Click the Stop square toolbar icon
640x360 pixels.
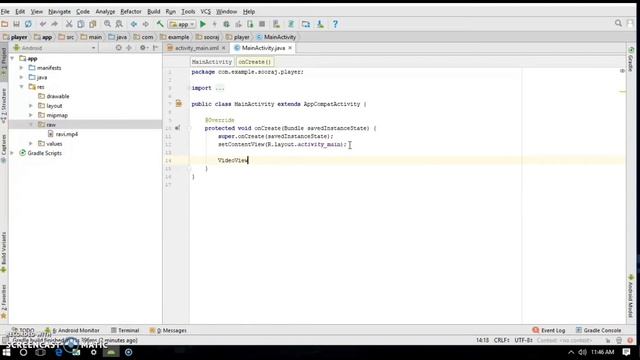coord(262,24)
